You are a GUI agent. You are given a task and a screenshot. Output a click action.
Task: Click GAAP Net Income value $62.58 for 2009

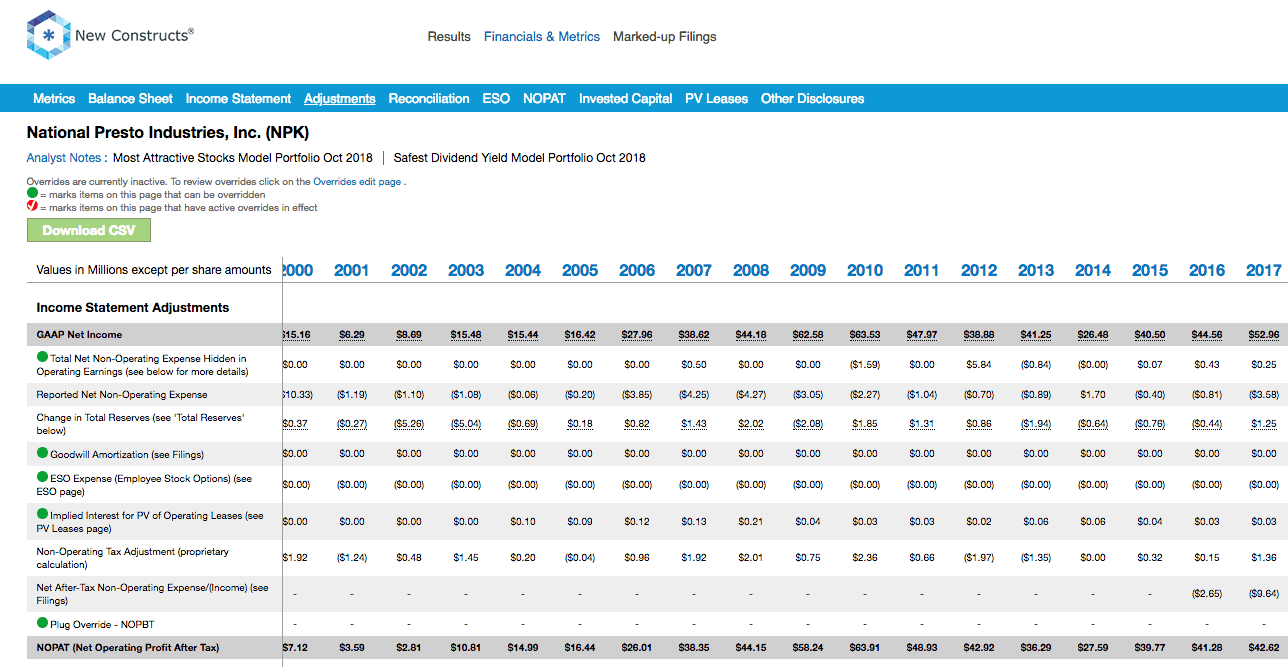pyautogui.click(x=808, y=334)
